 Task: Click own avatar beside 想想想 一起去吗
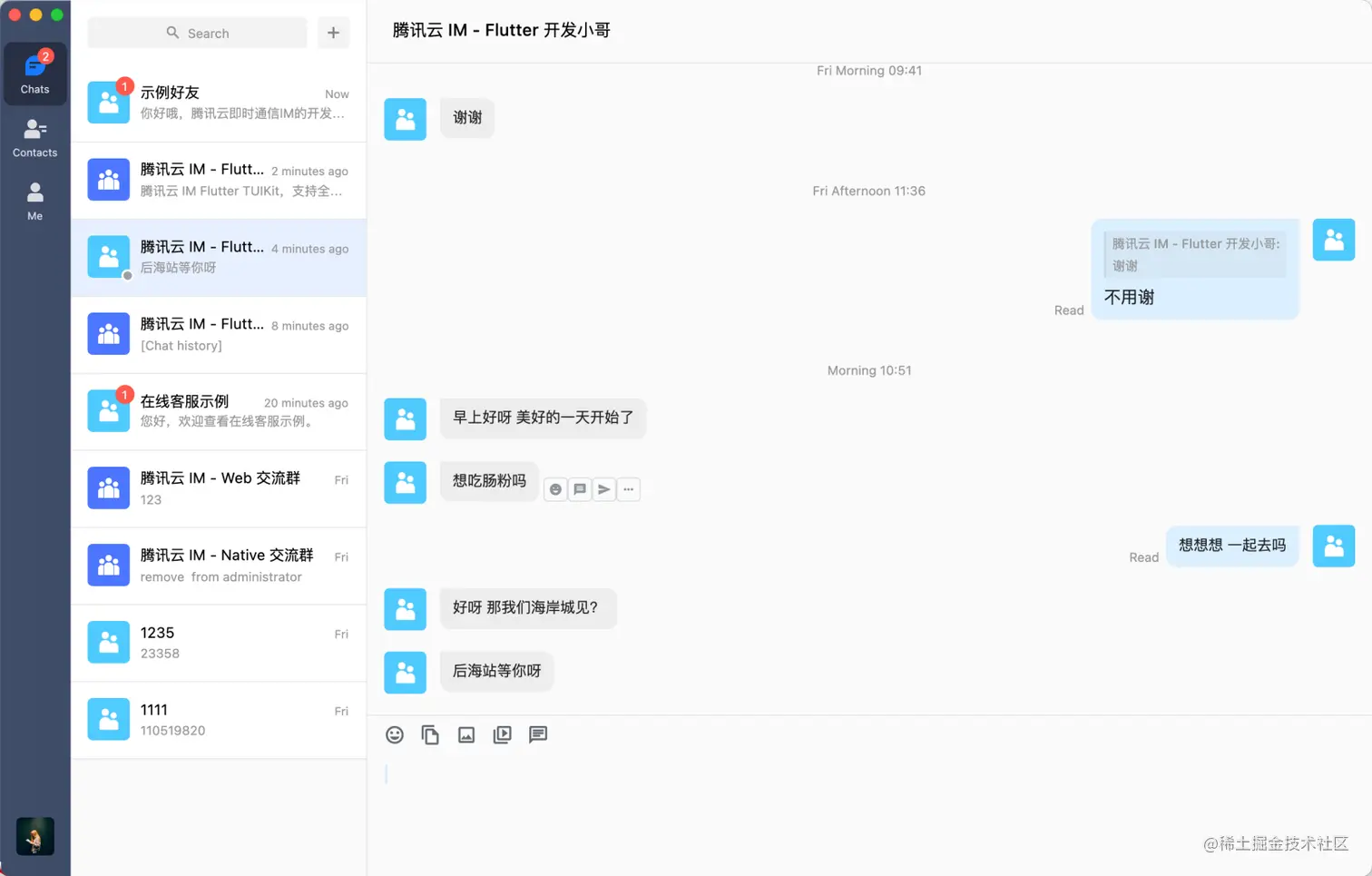(x=1334, y=546)
